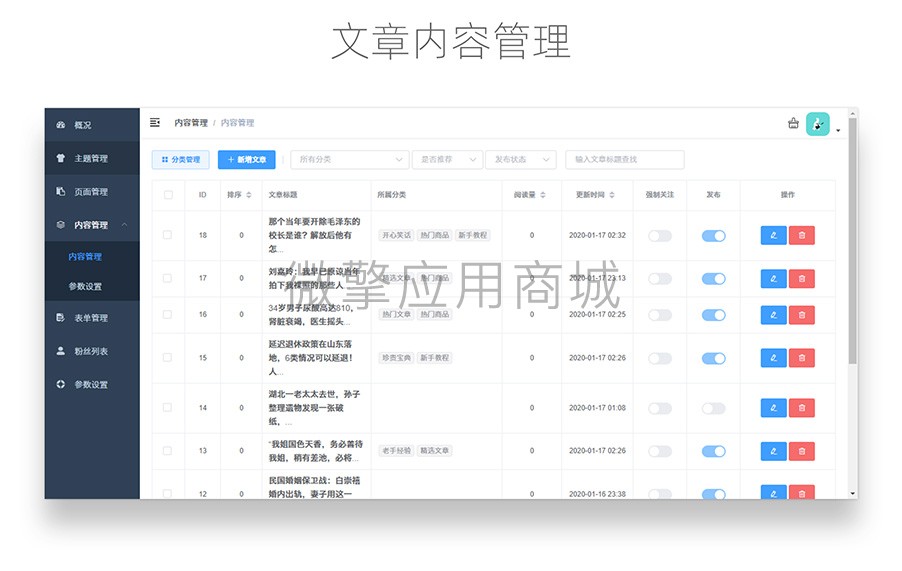
Task: Click edit icon for article ID 18
Action: [773, 235]
